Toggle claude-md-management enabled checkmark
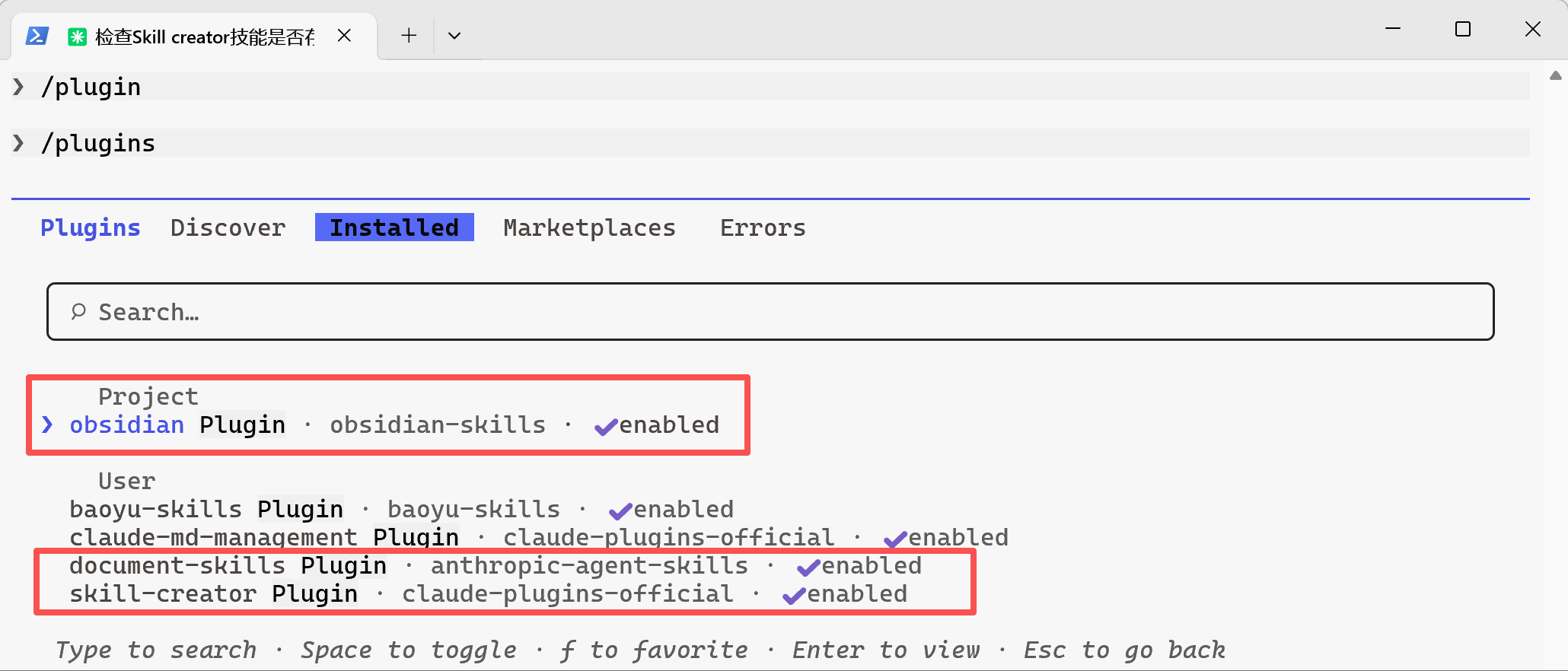The image size is (1568, 671). point(895,539)
